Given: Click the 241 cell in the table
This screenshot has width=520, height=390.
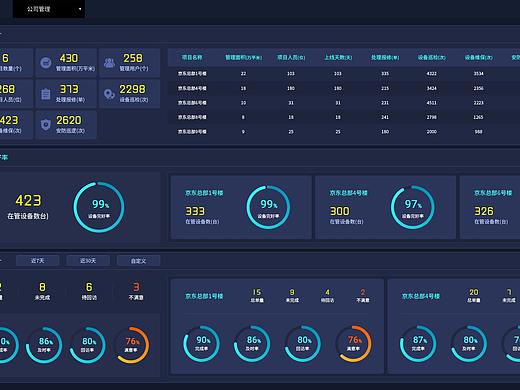Looking at the screenshot, I should pyautogui.click(x=385, y=117).
